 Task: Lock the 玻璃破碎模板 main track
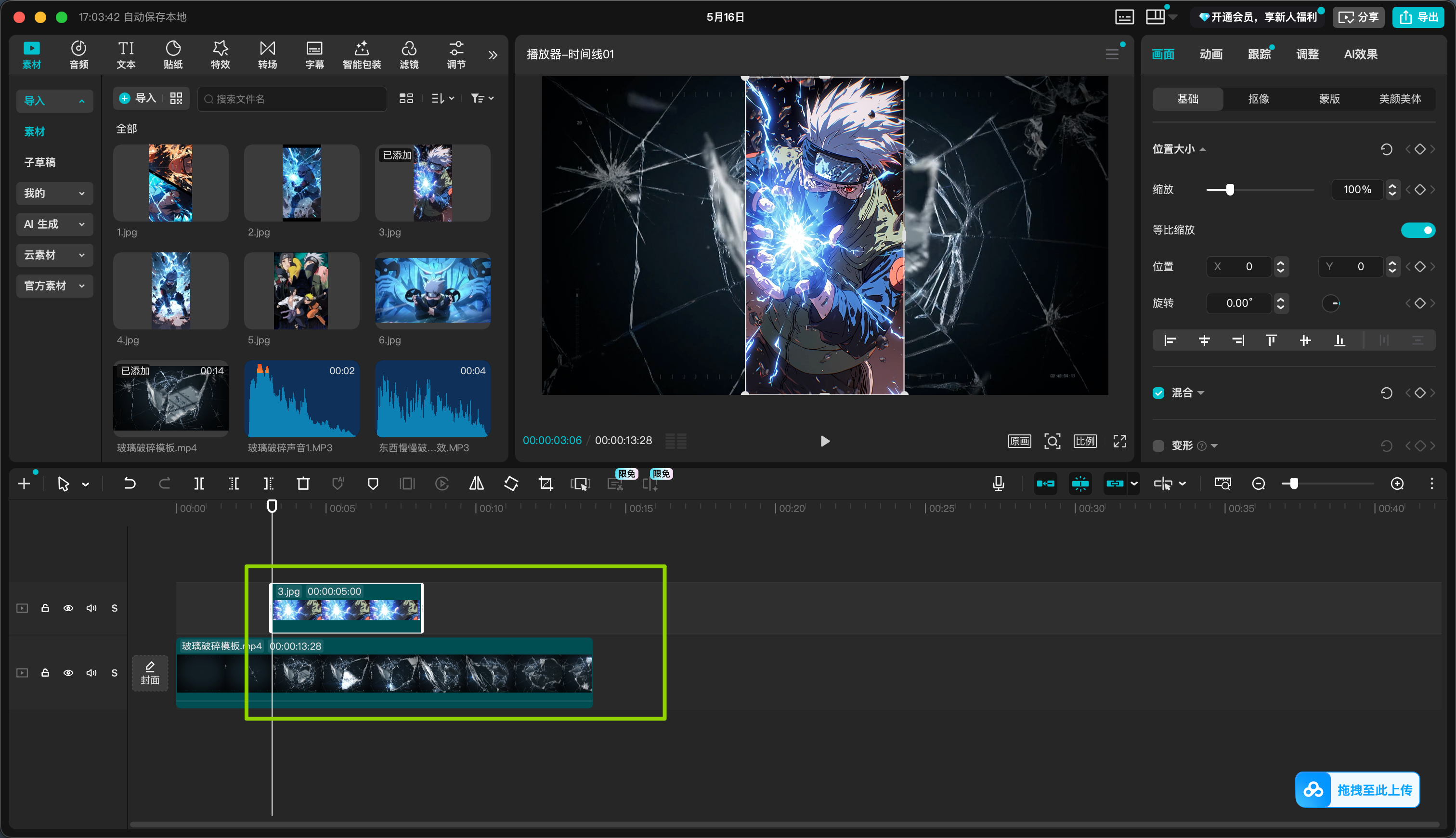(45, 672)
